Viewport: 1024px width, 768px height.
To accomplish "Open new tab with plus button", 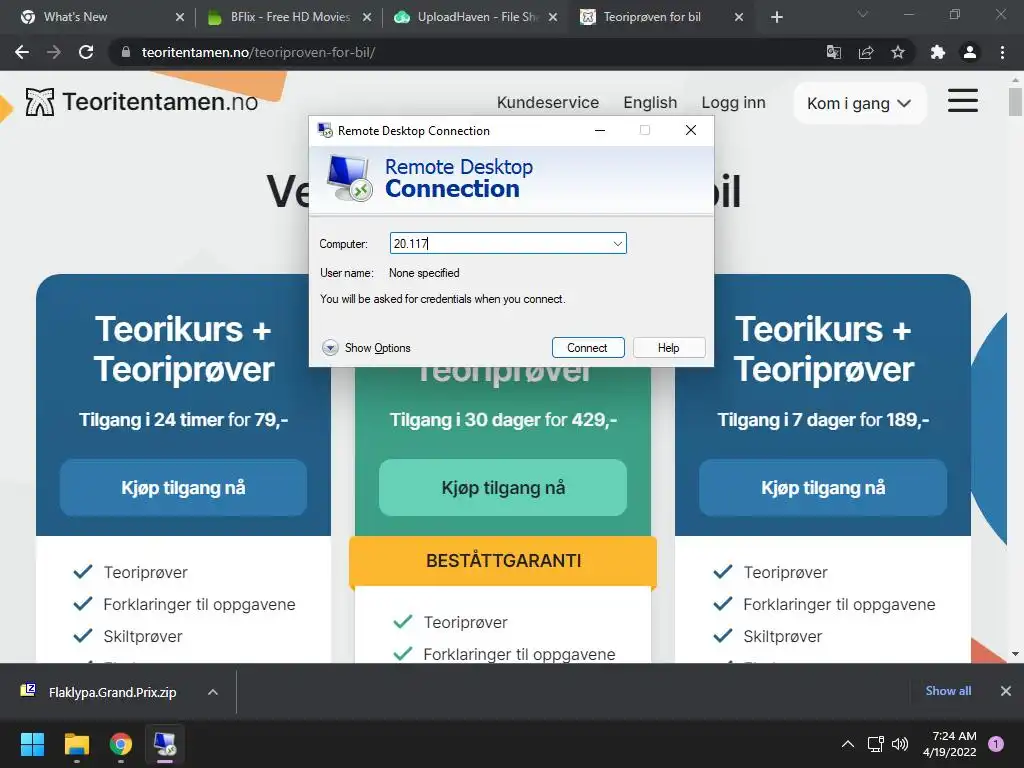I will pyautogui.click(x=776, y=17).
